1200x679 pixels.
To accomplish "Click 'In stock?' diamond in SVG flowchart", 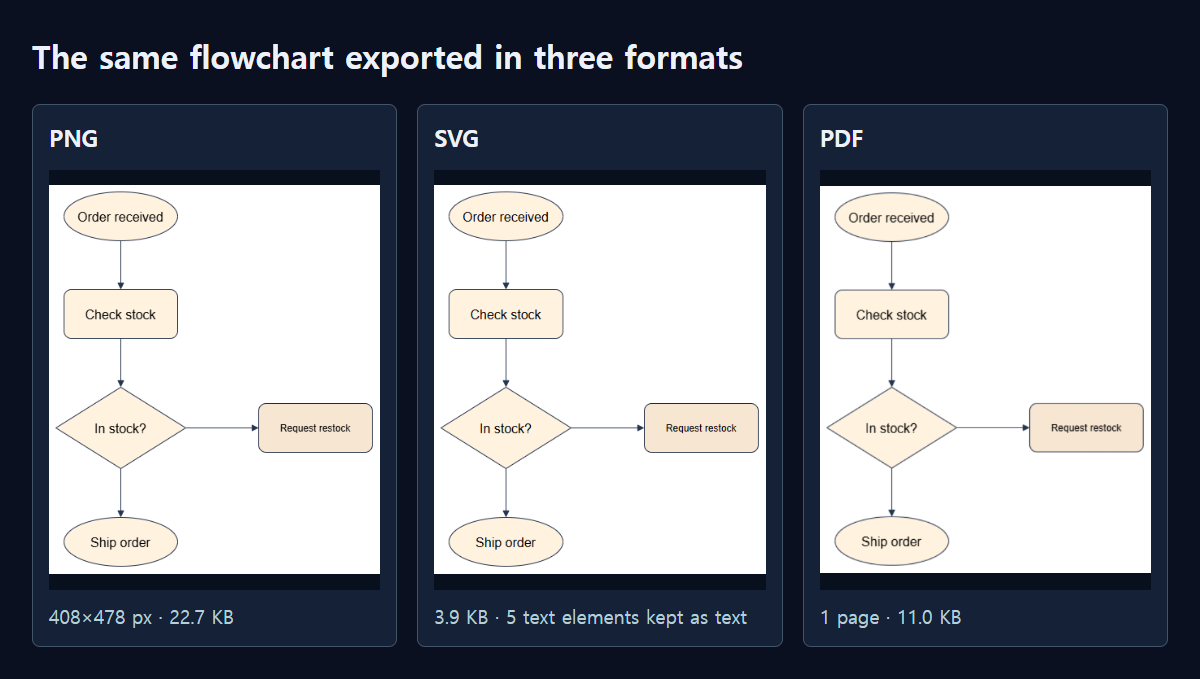I will pos(506,428).
